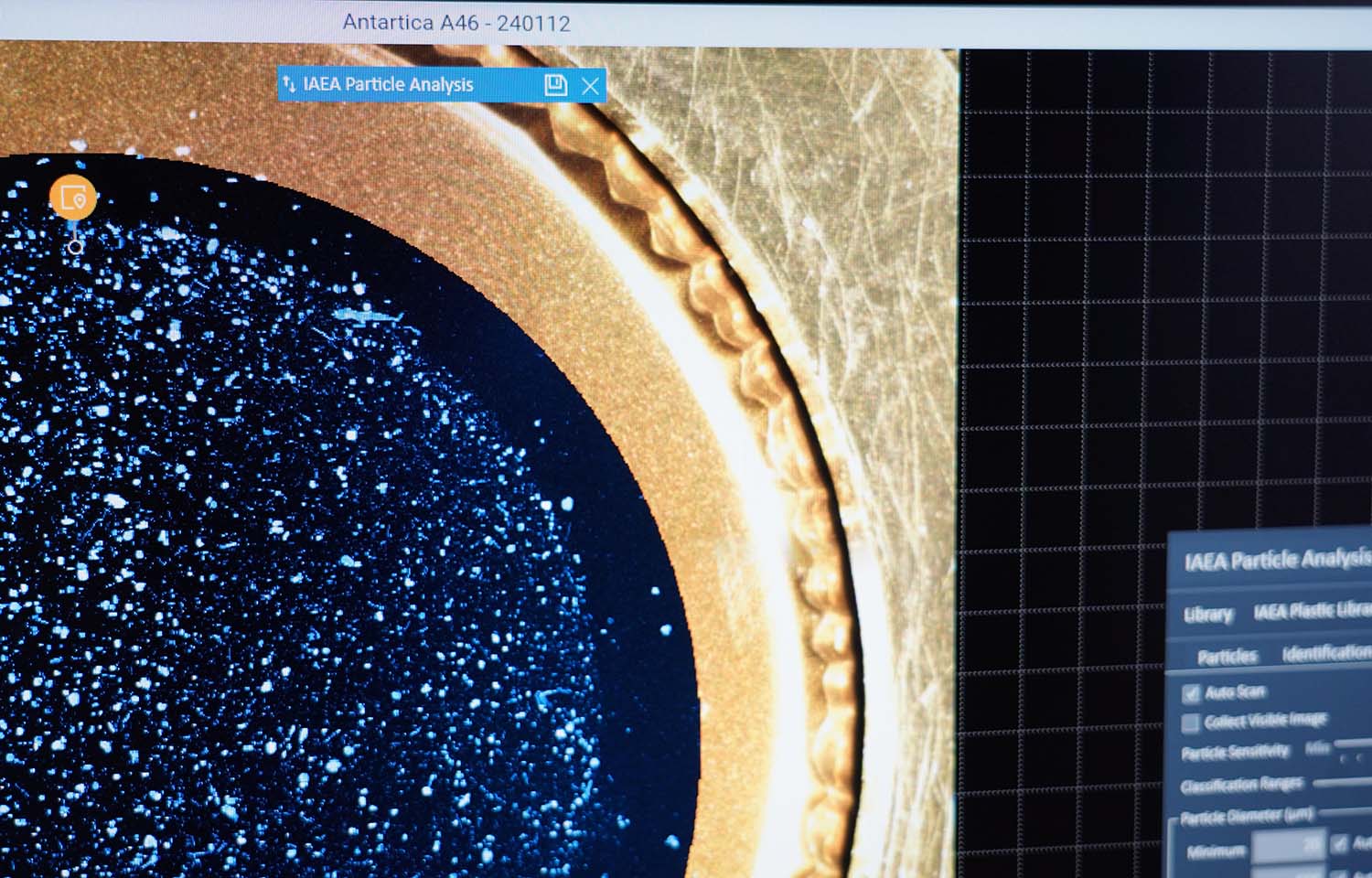Toggle the checkbox beside the Minimum field

click(1340, 844)
